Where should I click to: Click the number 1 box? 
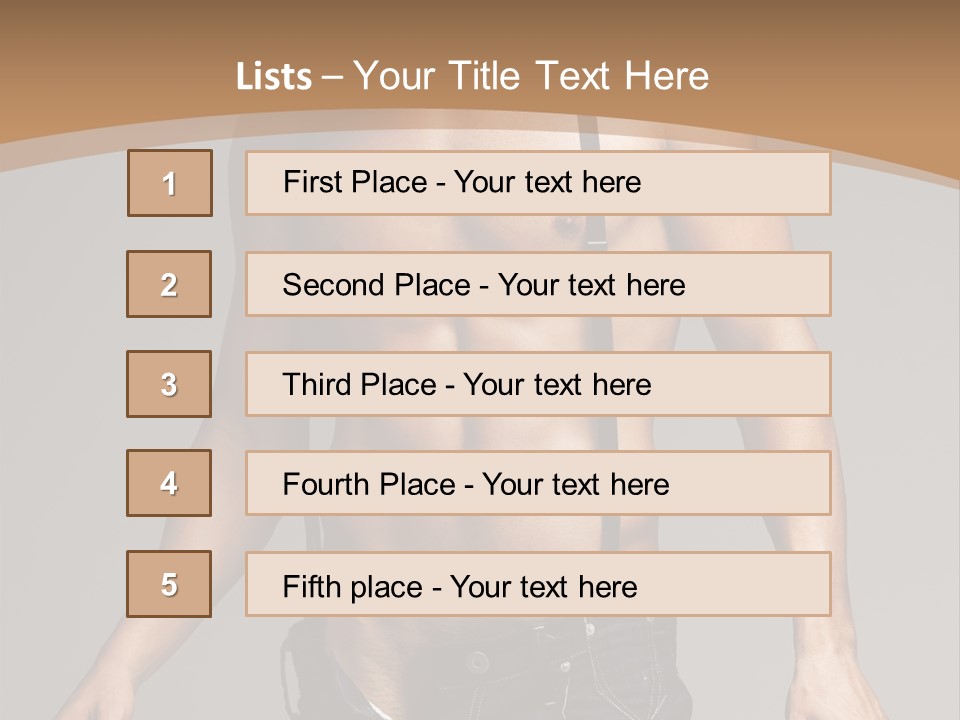(170, 183)
